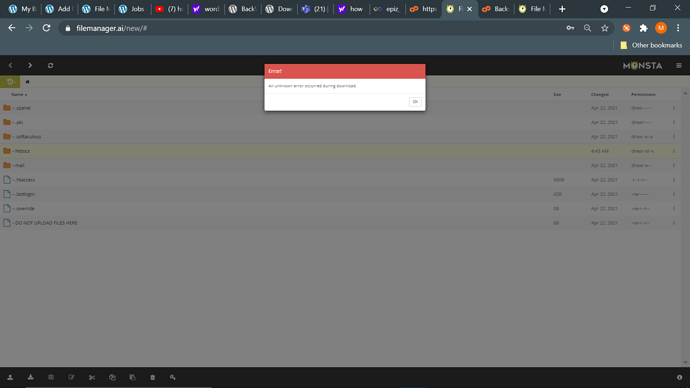The height and width of the screenshot is (388, 690).
Task: Click the New item icon in the bottom toolbar
Action: (x=51, y=377)
